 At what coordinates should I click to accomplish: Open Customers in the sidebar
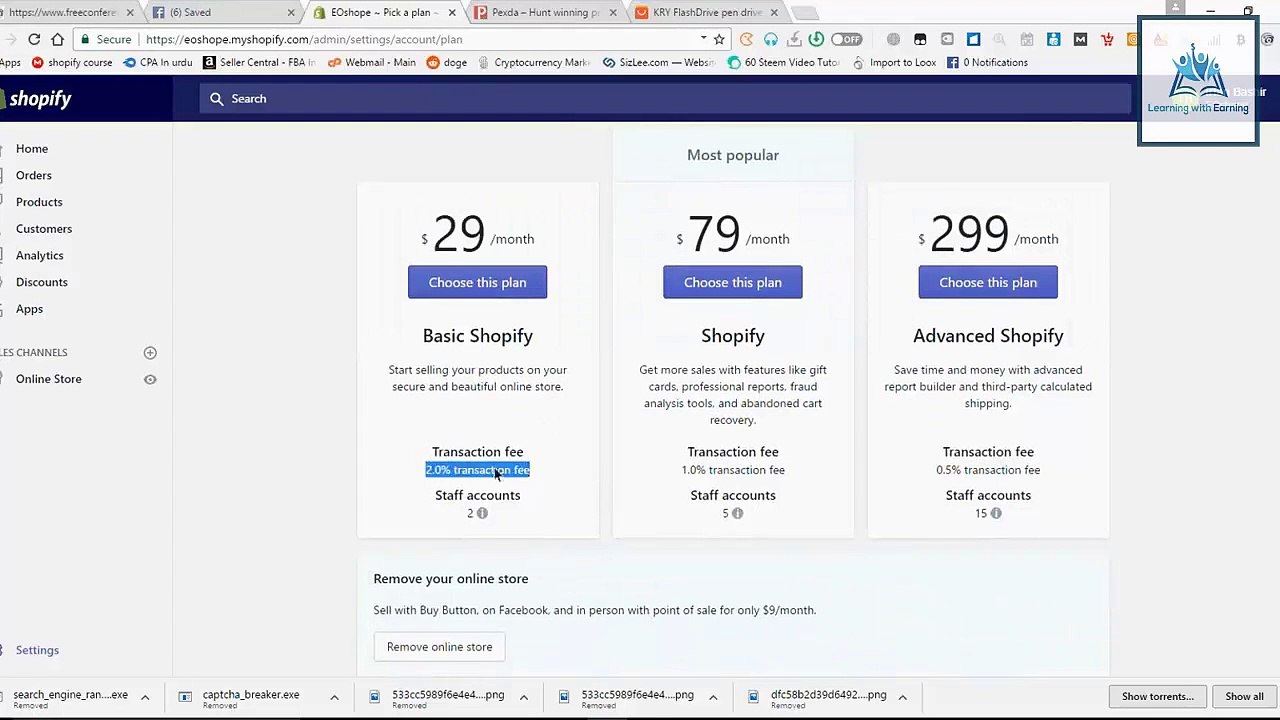44,228
